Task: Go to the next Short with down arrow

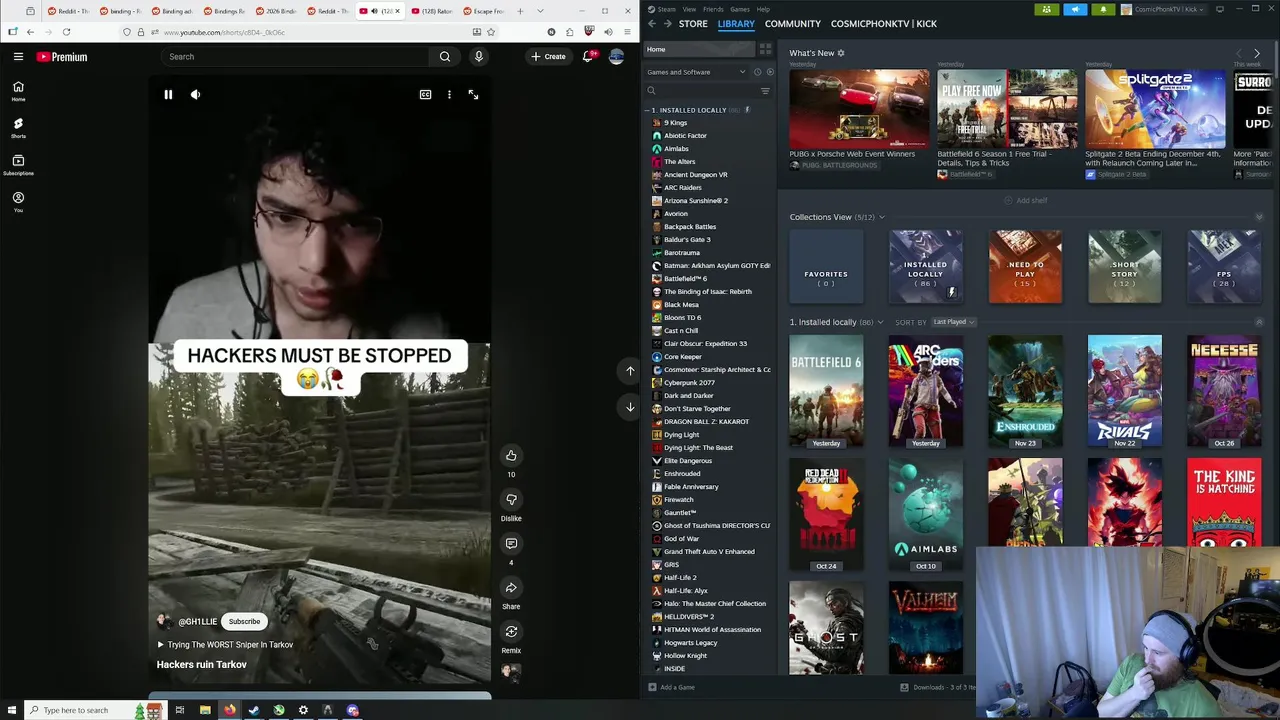Action: click(x=630, y=407)
